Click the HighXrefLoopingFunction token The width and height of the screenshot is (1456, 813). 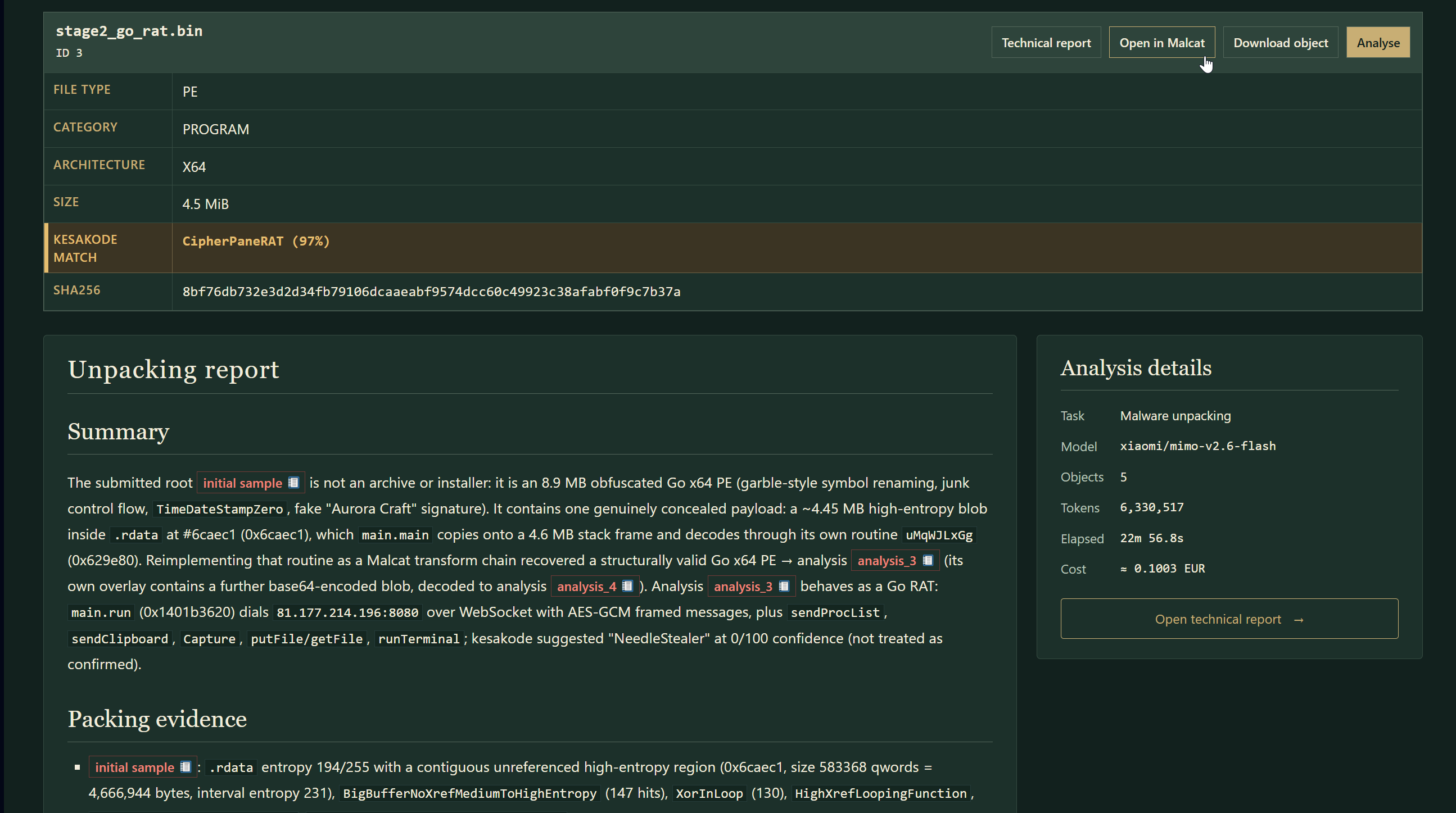coord(880,793)
